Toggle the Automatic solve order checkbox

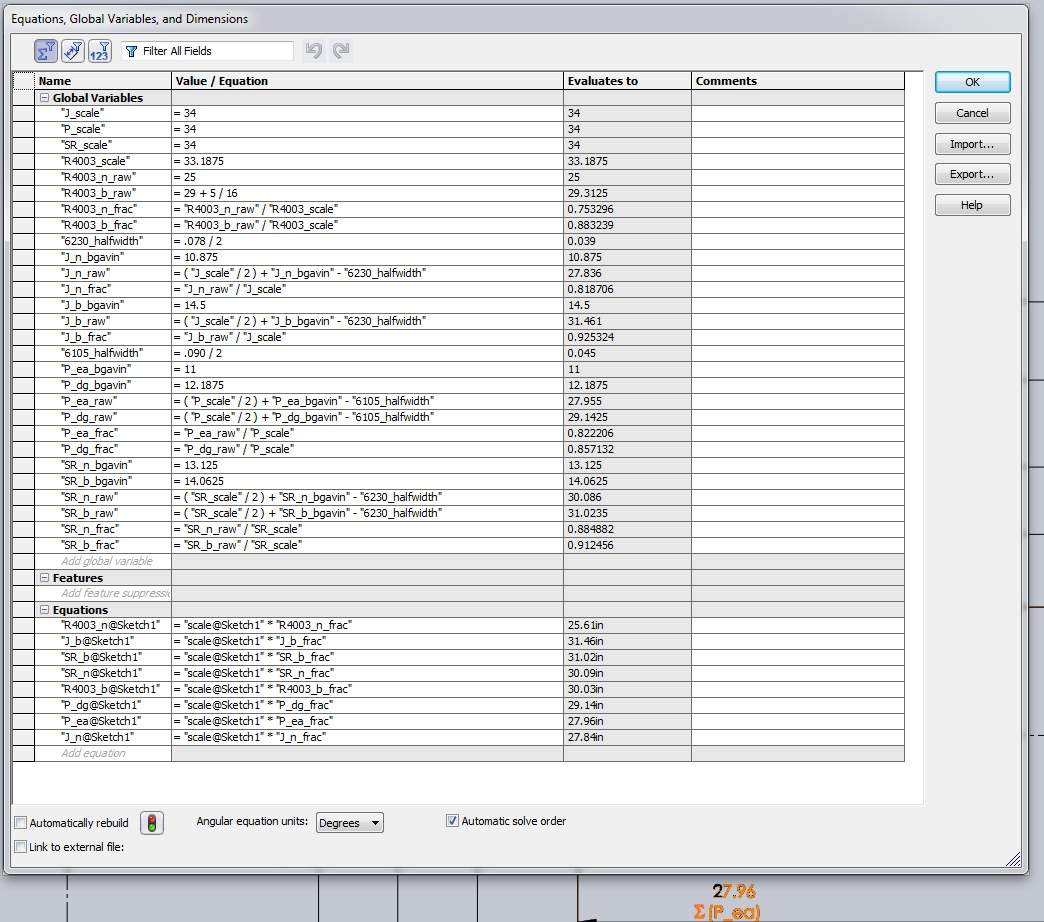coord(452,821)
